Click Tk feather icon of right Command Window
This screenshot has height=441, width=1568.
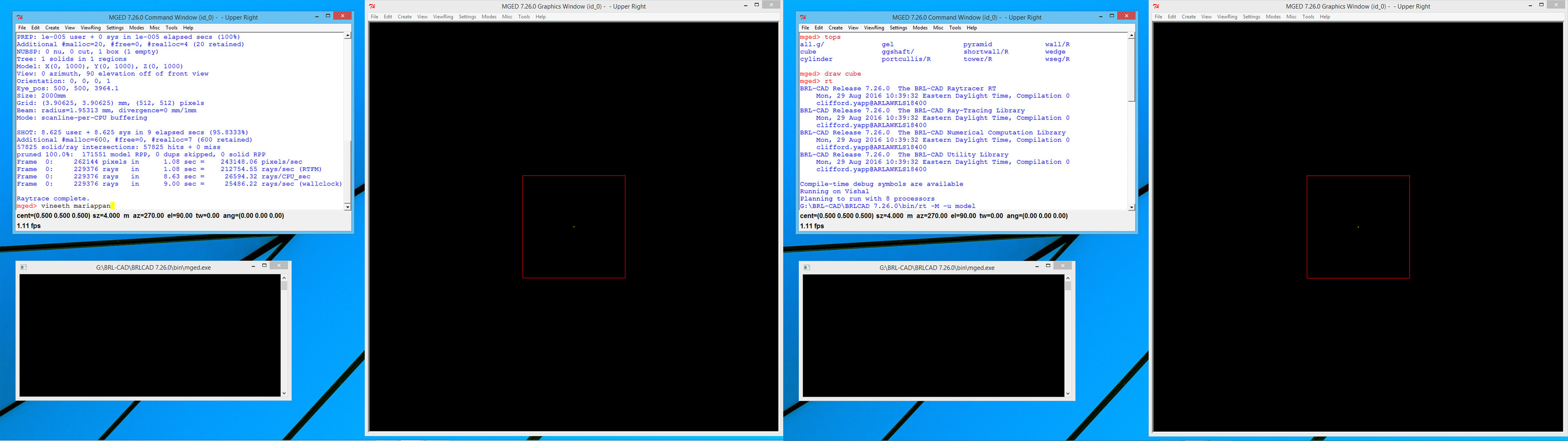pos(803,17)
